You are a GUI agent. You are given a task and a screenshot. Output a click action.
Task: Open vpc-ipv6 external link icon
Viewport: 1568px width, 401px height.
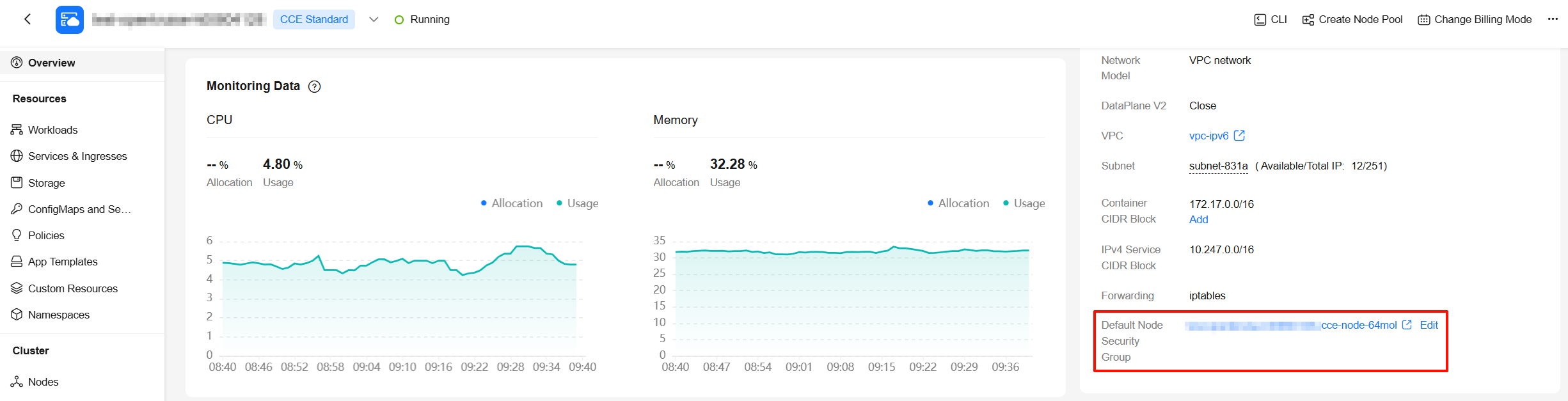click(1239, 136)
